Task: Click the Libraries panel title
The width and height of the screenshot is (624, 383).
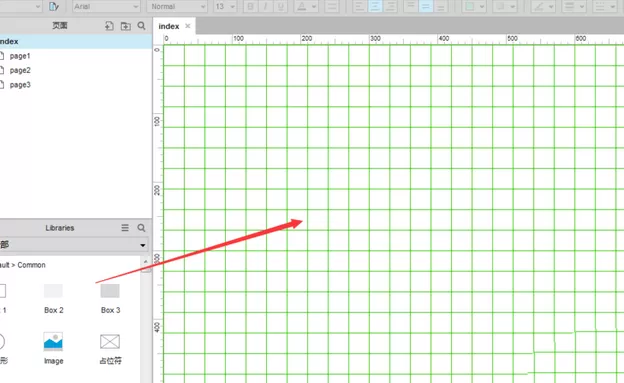Action: pyautogui.click(x=60, y=228)
